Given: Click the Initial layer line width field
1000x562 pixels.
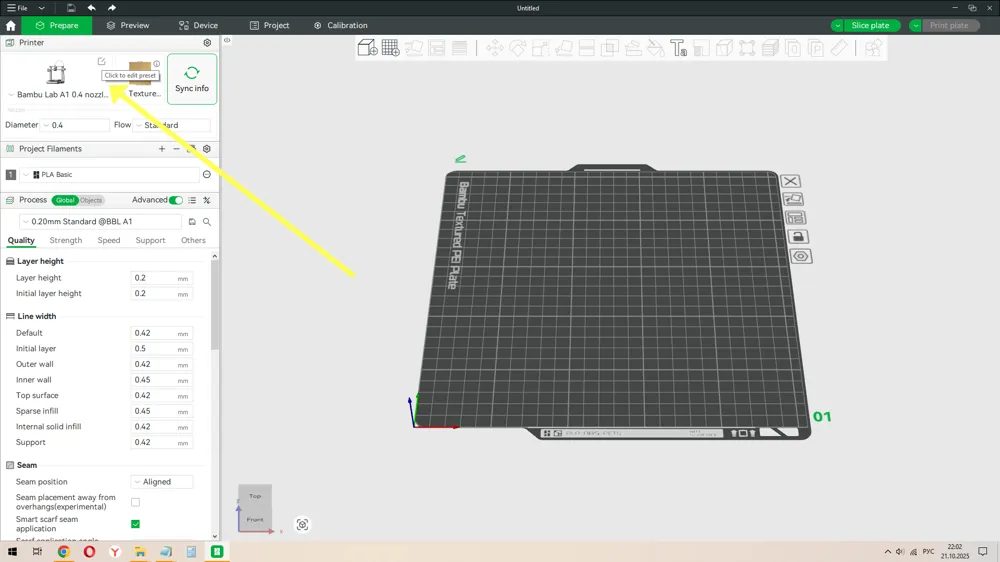Looking at the screenshot, I should coord(161,349).
